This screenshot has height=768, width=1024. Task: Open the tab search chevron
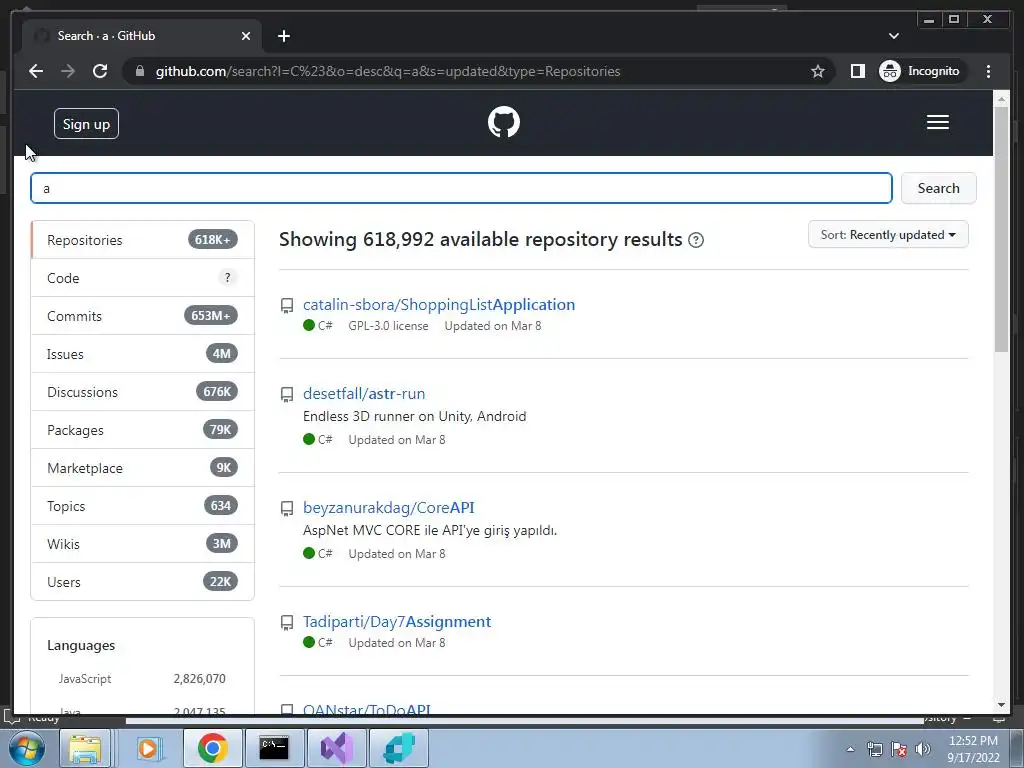894,36
